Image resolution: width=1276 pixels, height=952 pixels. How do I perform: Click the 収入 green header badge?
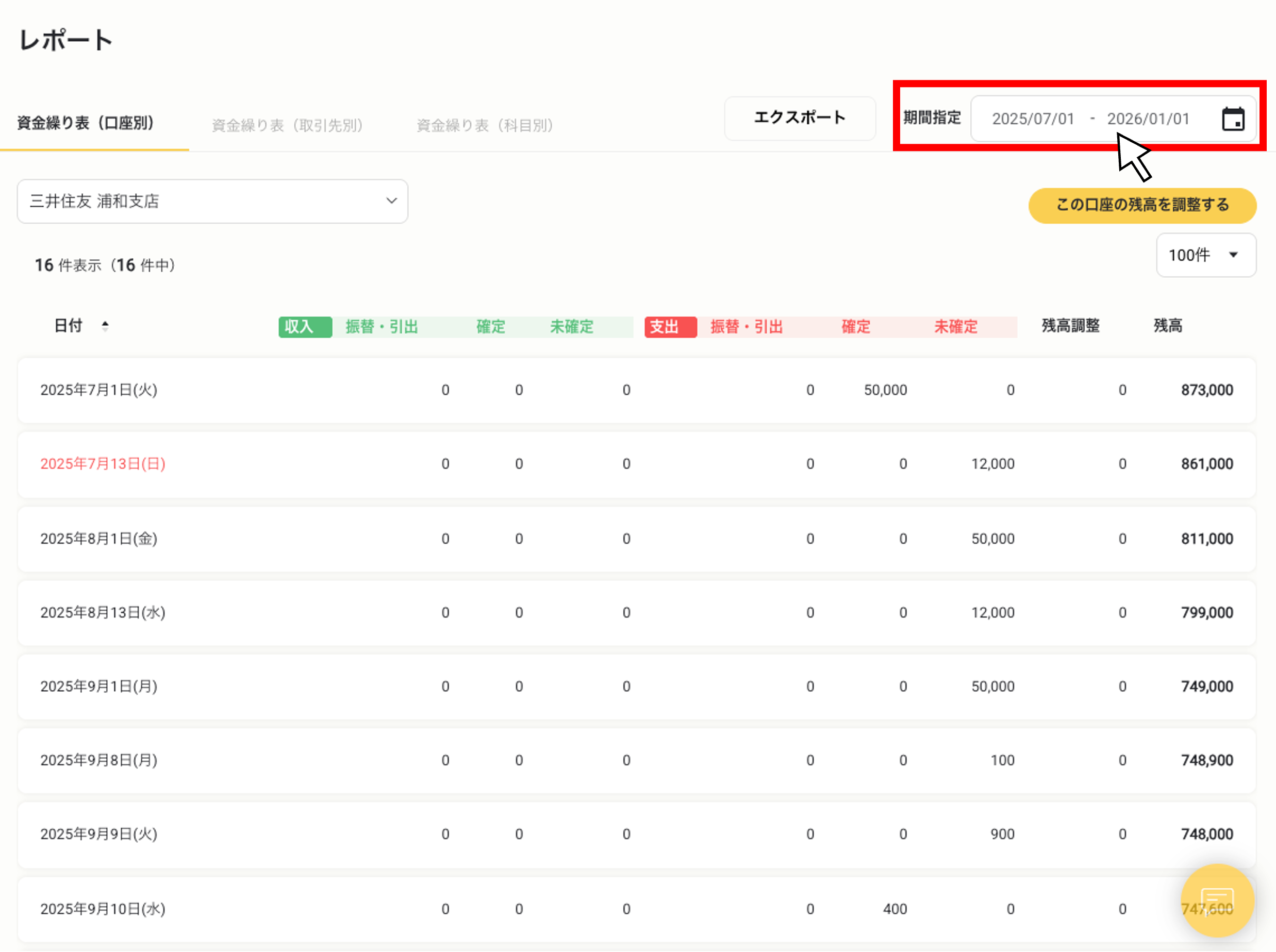(304, 327)
